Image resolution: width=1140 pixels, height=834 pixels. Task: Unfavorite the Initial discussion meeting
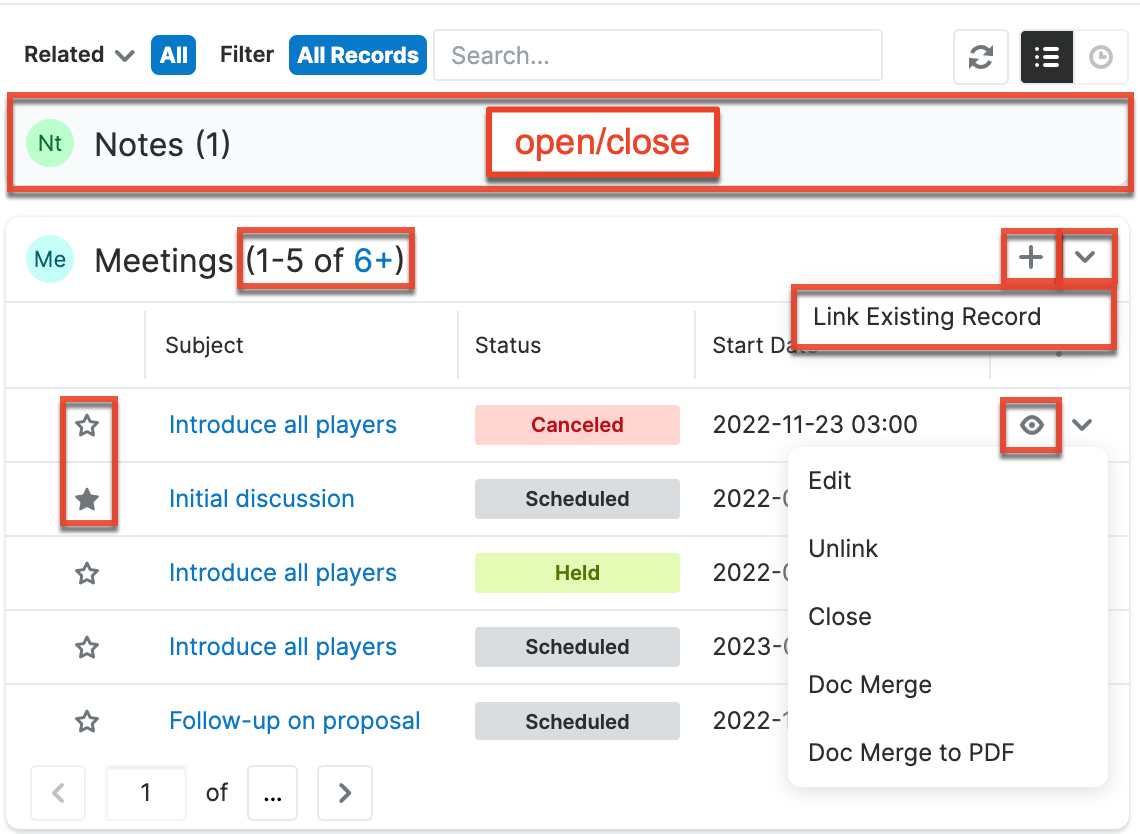point(88,499)
